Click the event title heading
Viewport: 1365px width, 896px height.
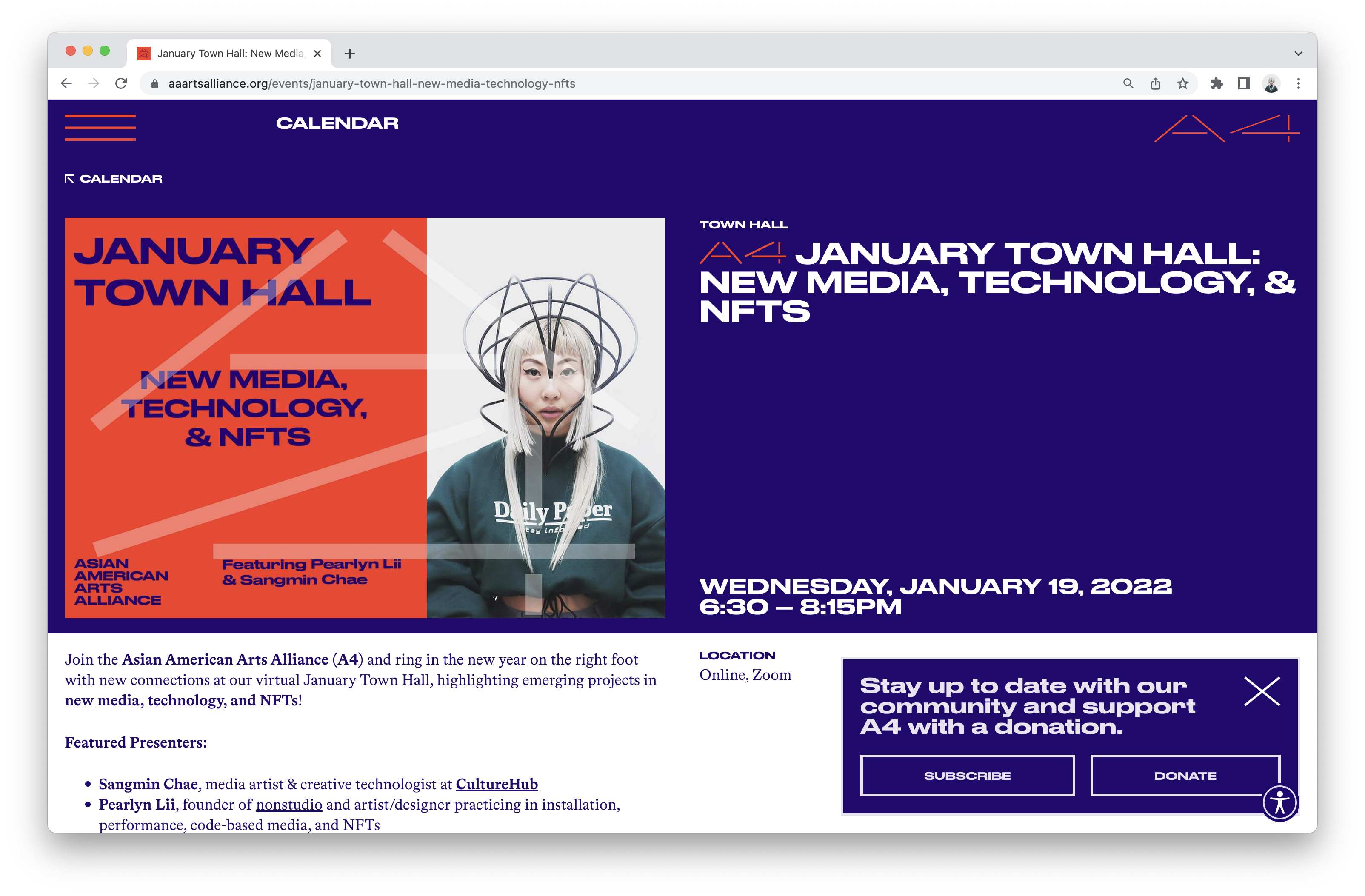coord(997,282)
